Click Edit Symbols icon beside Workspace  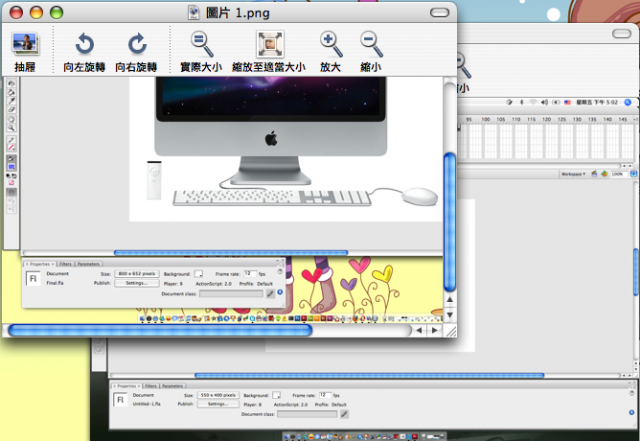click(x=604, y=174)
